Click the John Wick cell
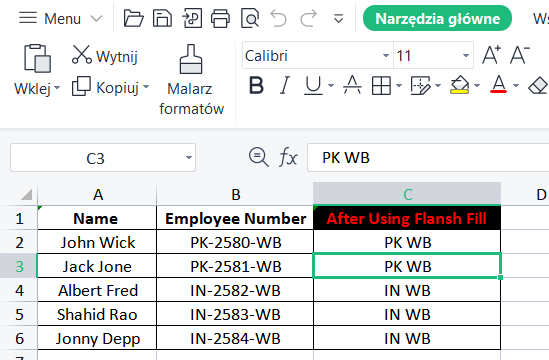The height and width of the screenshot is (360, 549). (x=97, y=242)
